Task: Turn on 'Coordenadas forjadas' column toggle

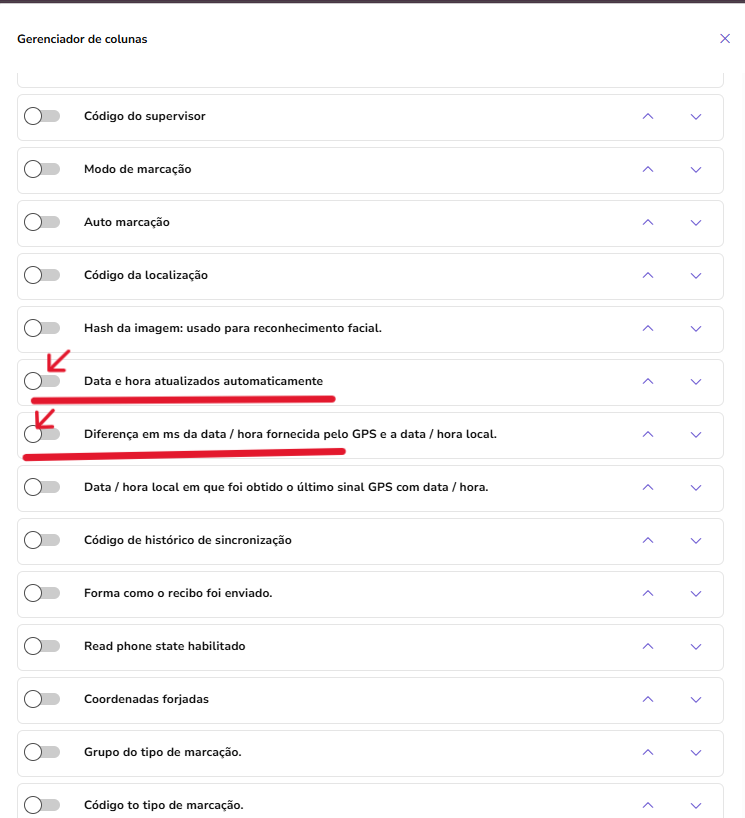Action: pyautogui.click(x=42, y=699)
